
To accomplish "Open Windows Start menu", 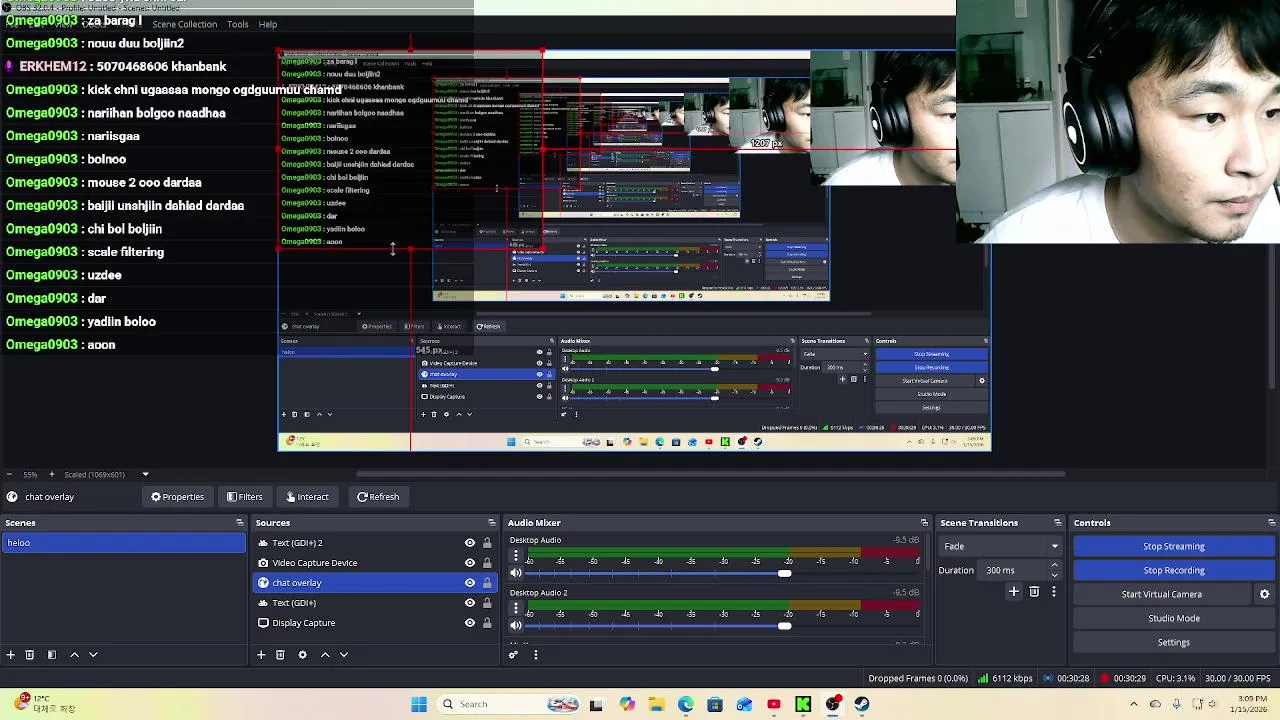I will coord(419,704).
